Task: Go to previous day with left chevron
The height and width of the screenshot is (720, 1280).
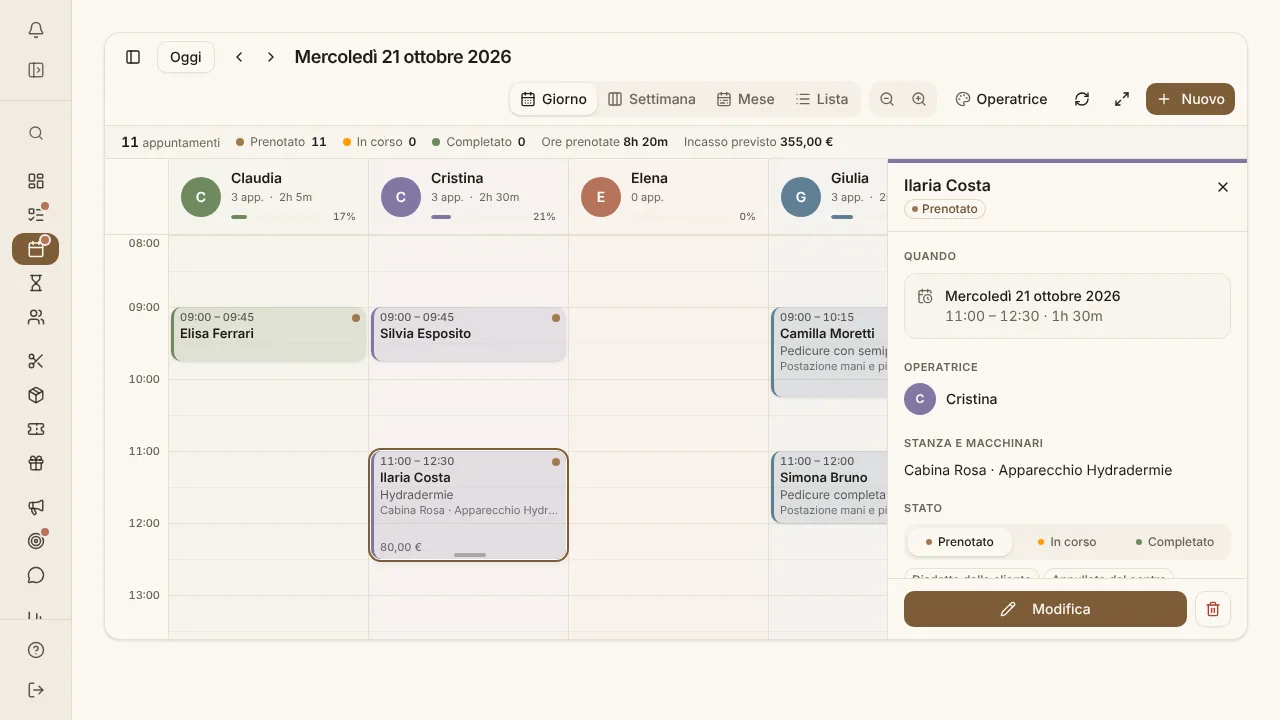Action: pos(239,57)
